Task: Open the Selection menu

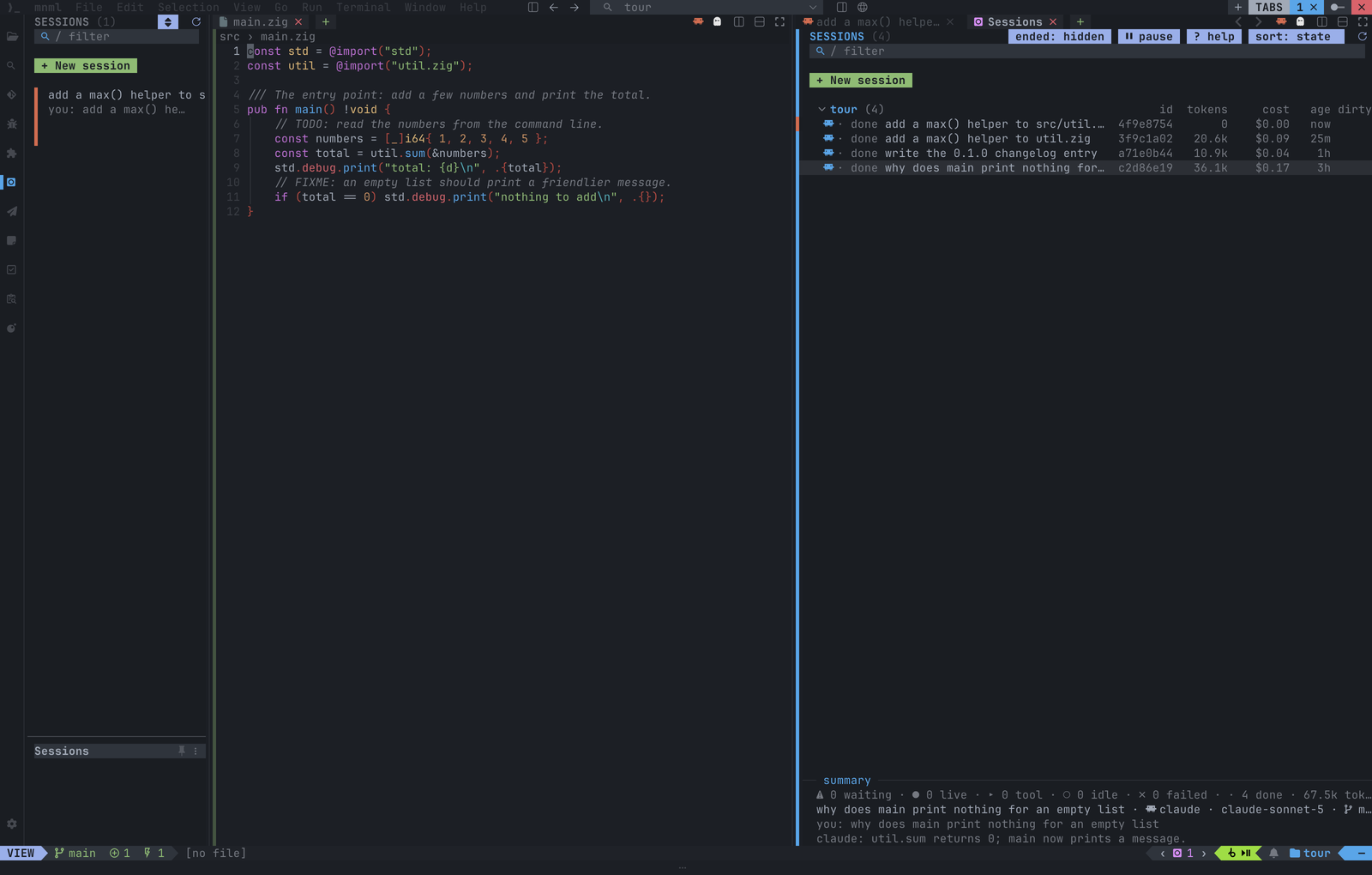Action: coord(189,8)
